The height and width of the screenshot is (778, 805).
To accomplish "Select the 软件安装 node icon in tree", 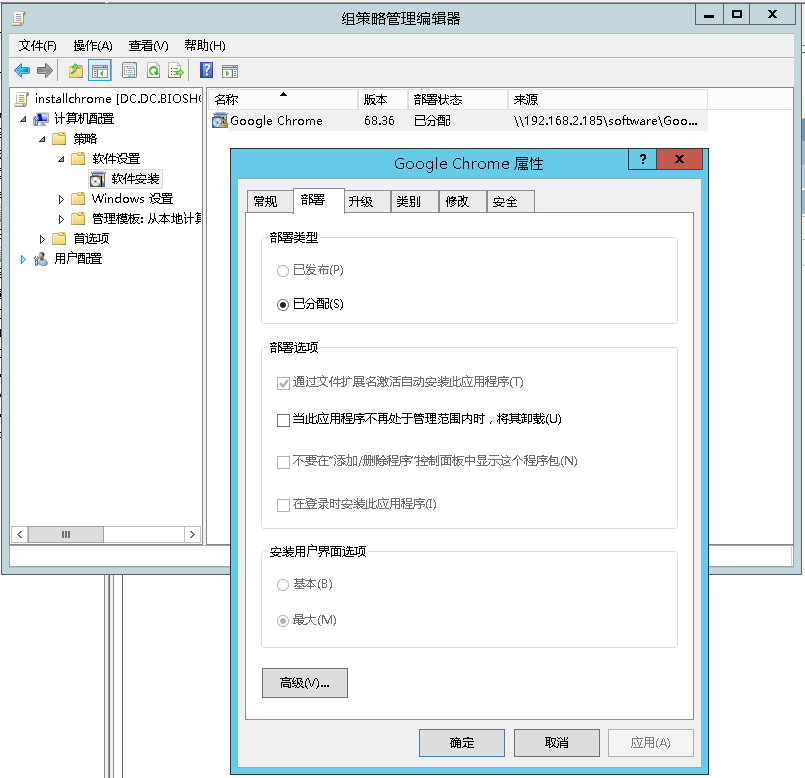I will pos(97,179).
